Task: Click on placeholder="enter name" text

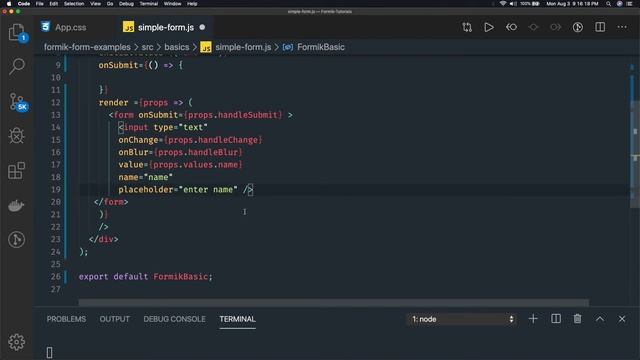Action: pyautogui.click(x=178, y=189)
